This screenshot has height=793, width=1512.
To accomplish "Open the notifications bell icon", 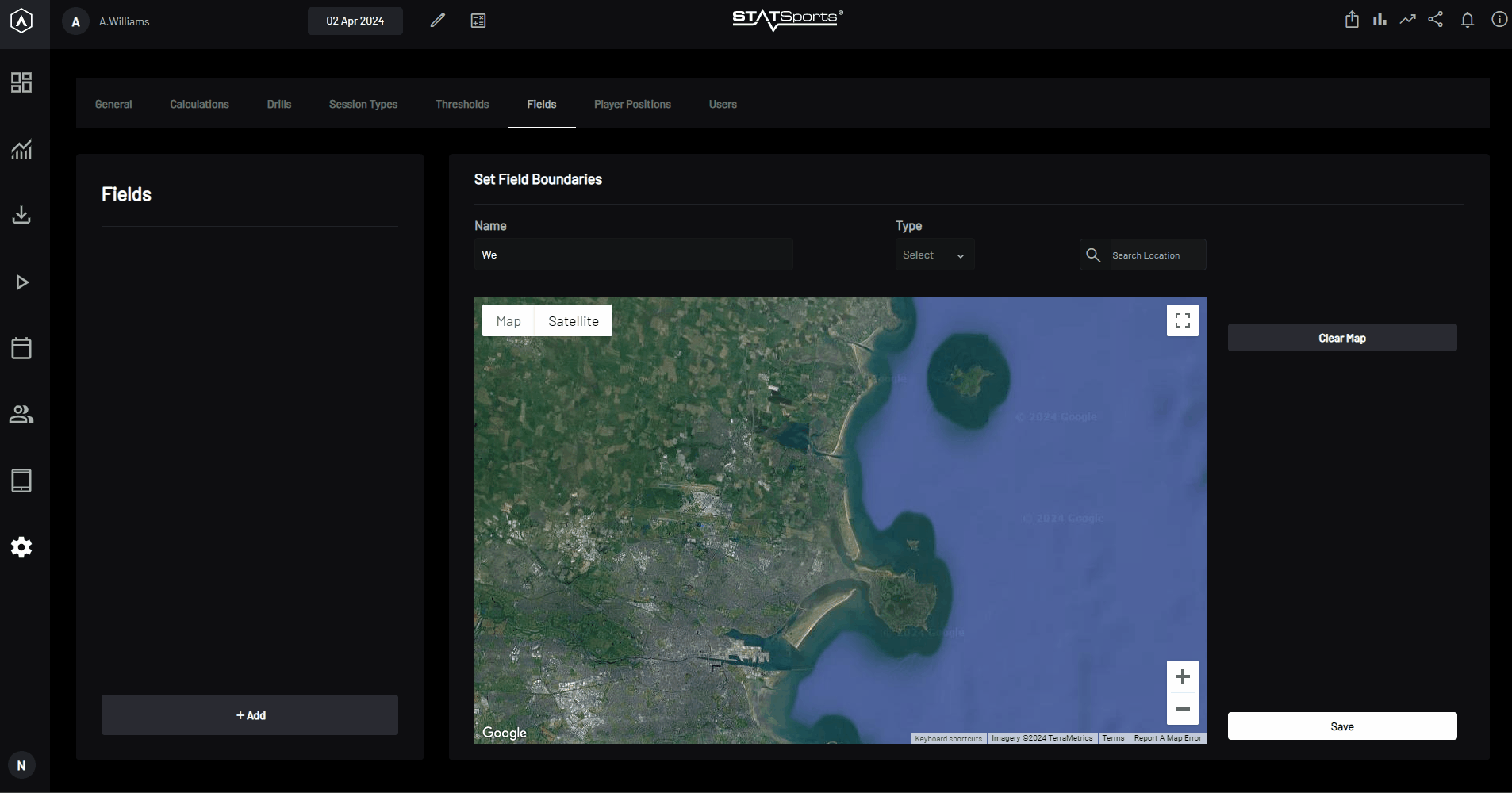I will [1468, 20].
